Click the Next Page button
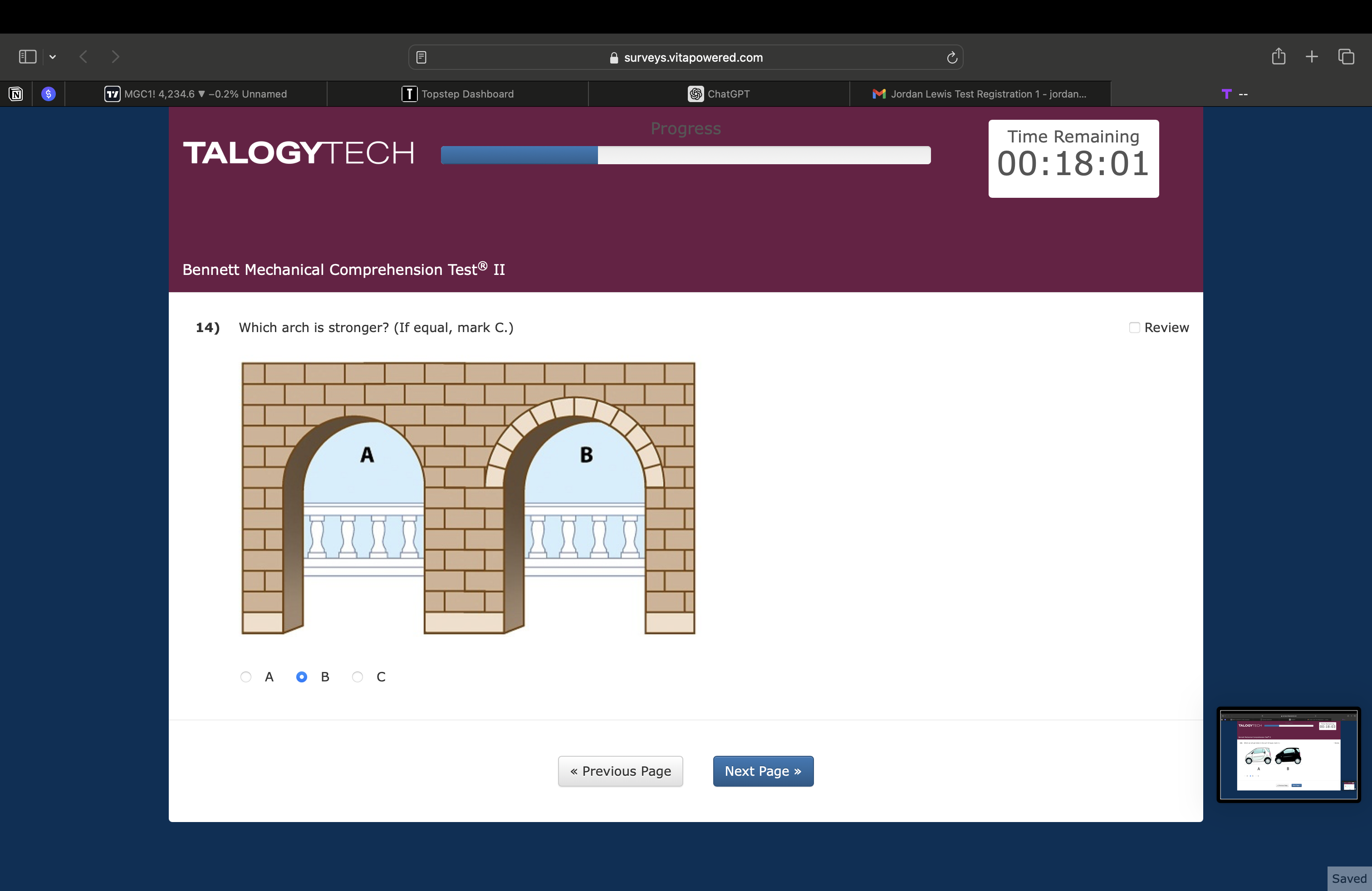1372x891 pixels. [x=763, y=771]
